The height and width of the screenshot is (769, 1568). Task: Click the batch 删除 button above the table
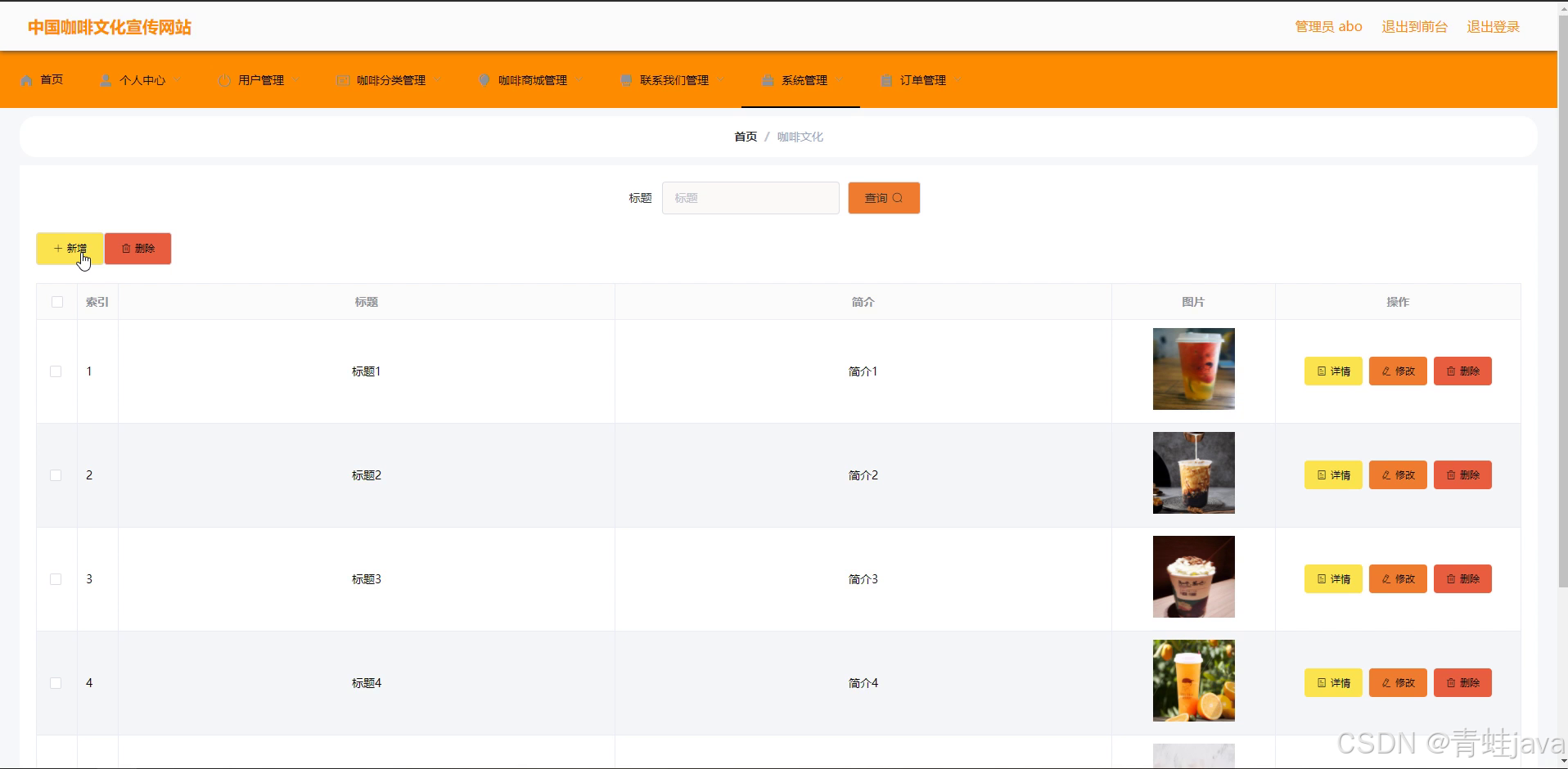click(138, 249)
